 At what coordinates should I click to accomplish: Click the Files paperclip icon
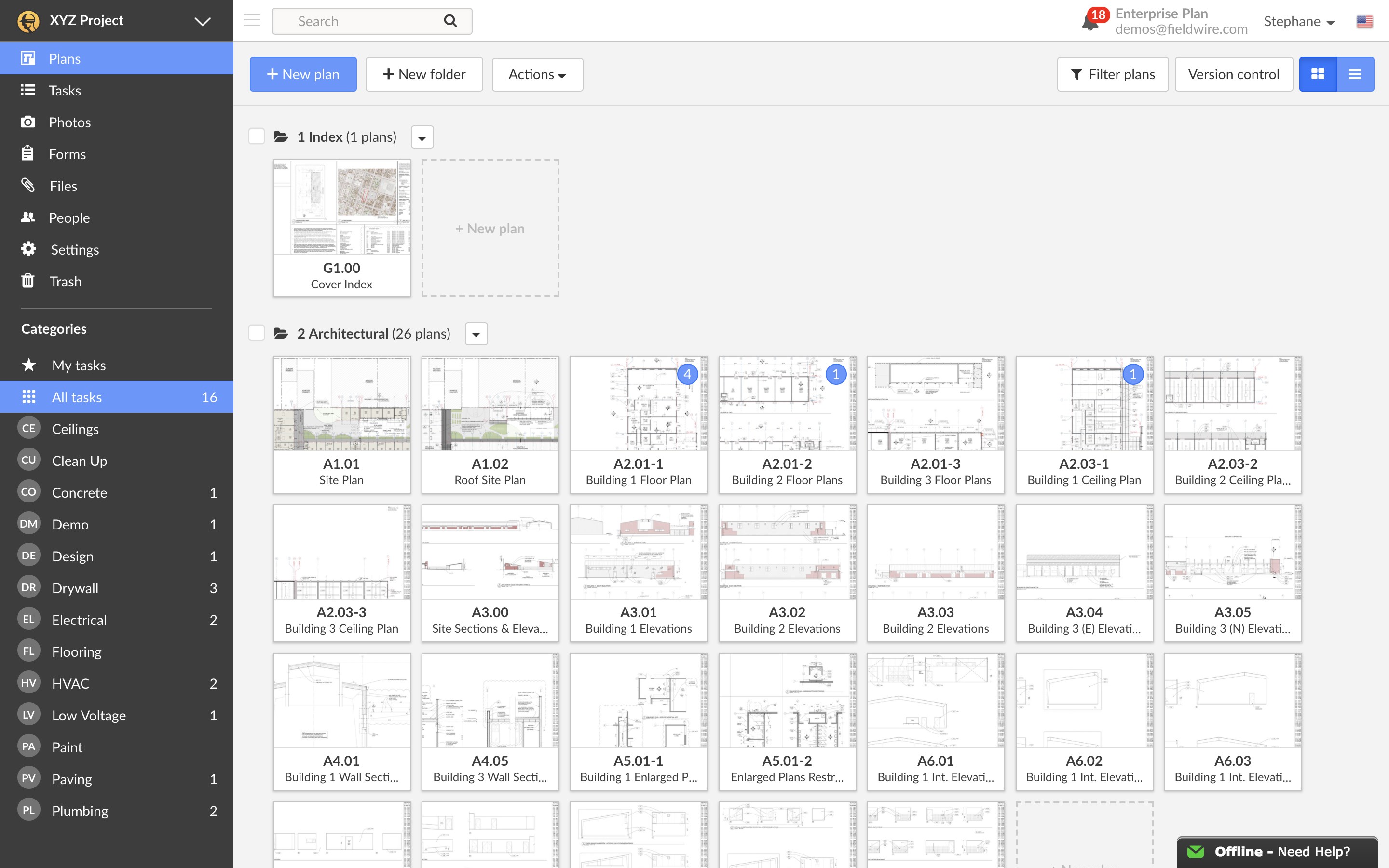pyautogui.click(x=28, y=186)
